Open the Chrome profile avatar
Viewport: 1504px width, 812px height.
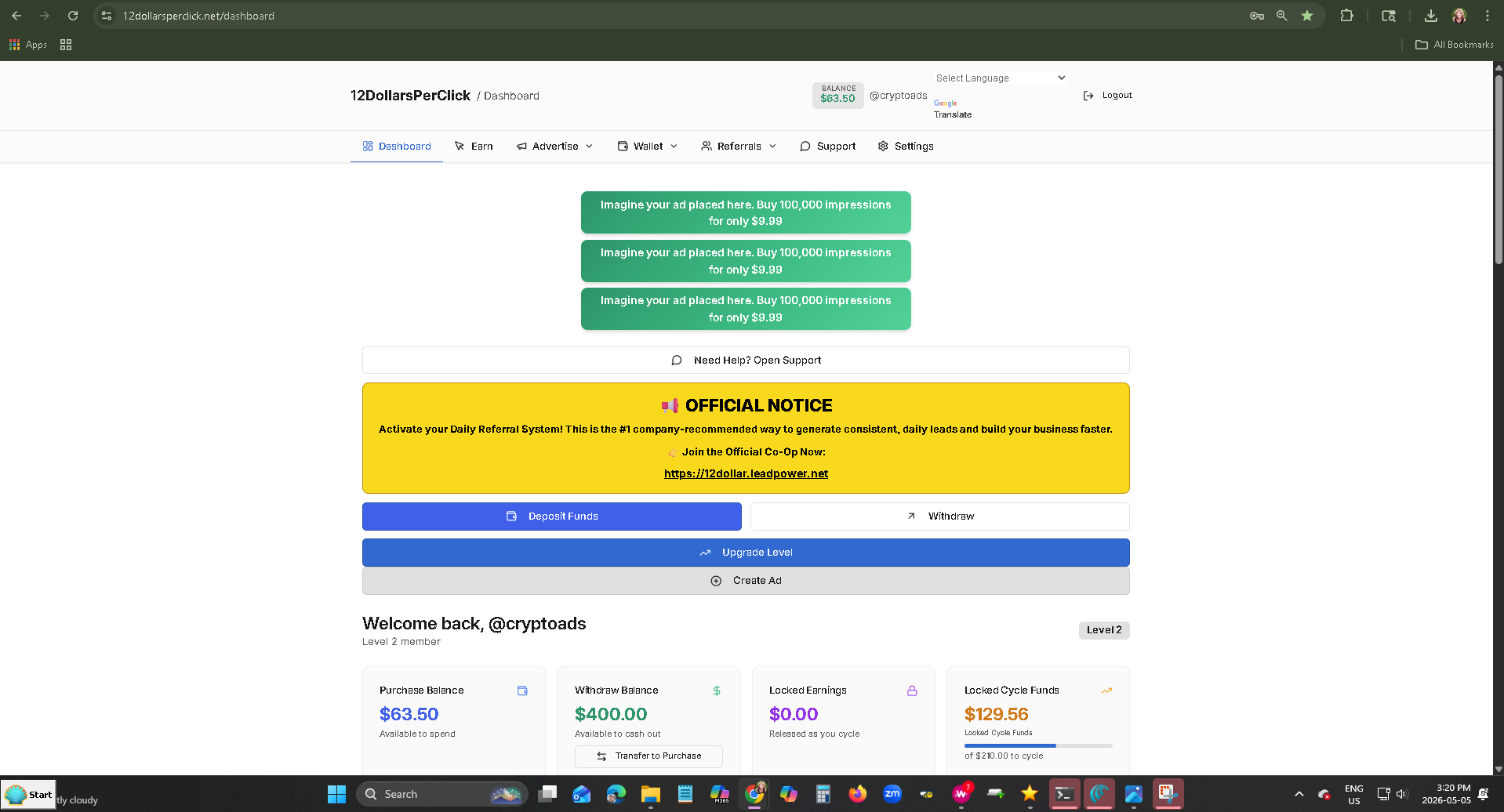(x=1459, y=16)
